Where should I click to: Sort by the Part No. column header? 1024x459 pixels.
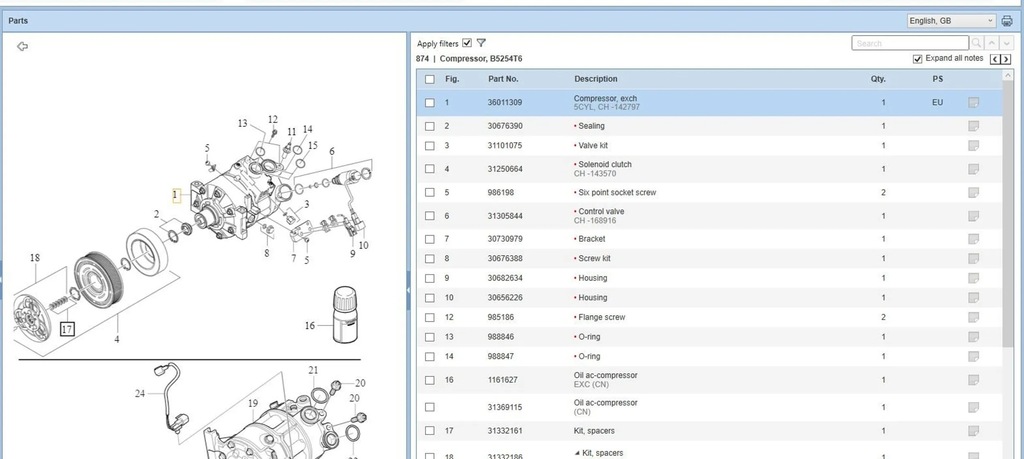coord(503,79)
